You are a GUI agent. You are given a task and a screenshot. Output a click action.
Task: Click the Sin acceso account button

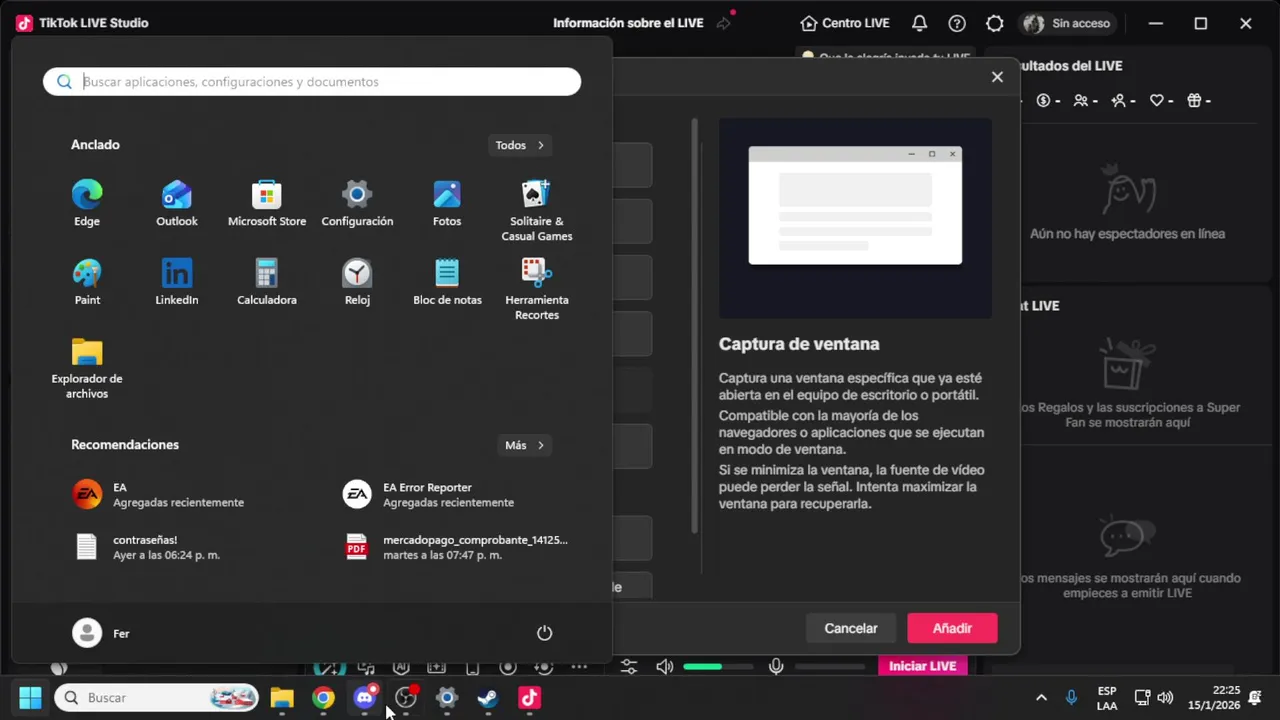1068,23
